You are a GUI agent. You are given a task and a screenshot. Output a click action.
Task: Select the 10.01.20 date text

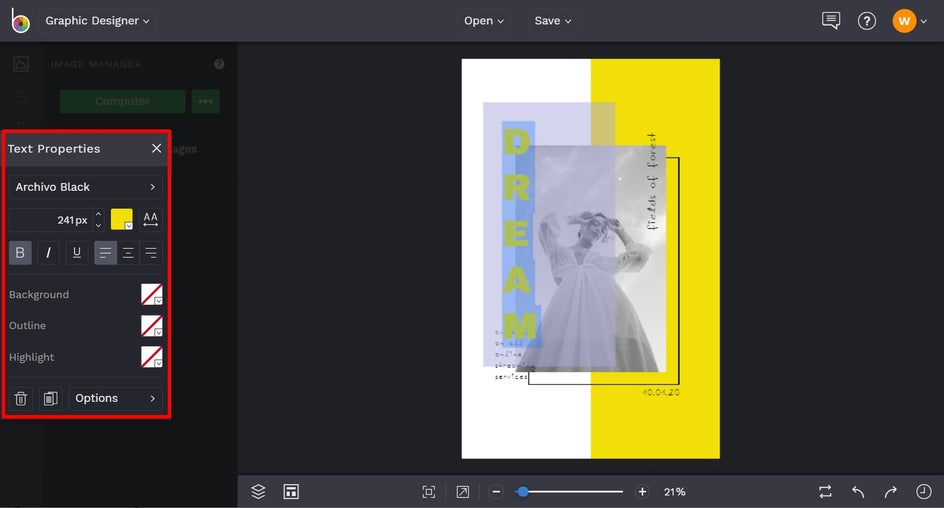coord(660,392)
